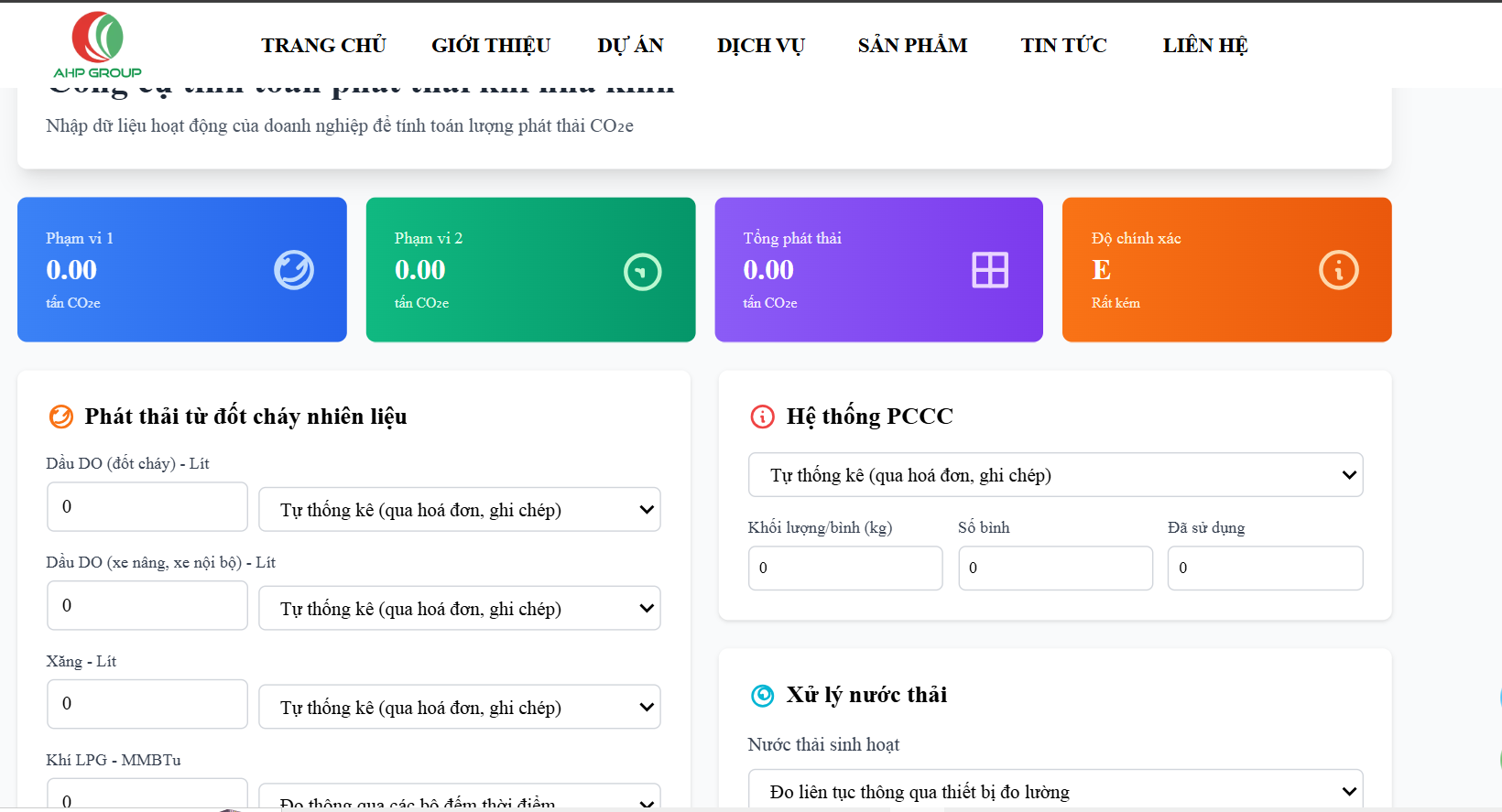1502x812 pixels.
Task: Click the AHP Group logo
Action: (97, 45)
